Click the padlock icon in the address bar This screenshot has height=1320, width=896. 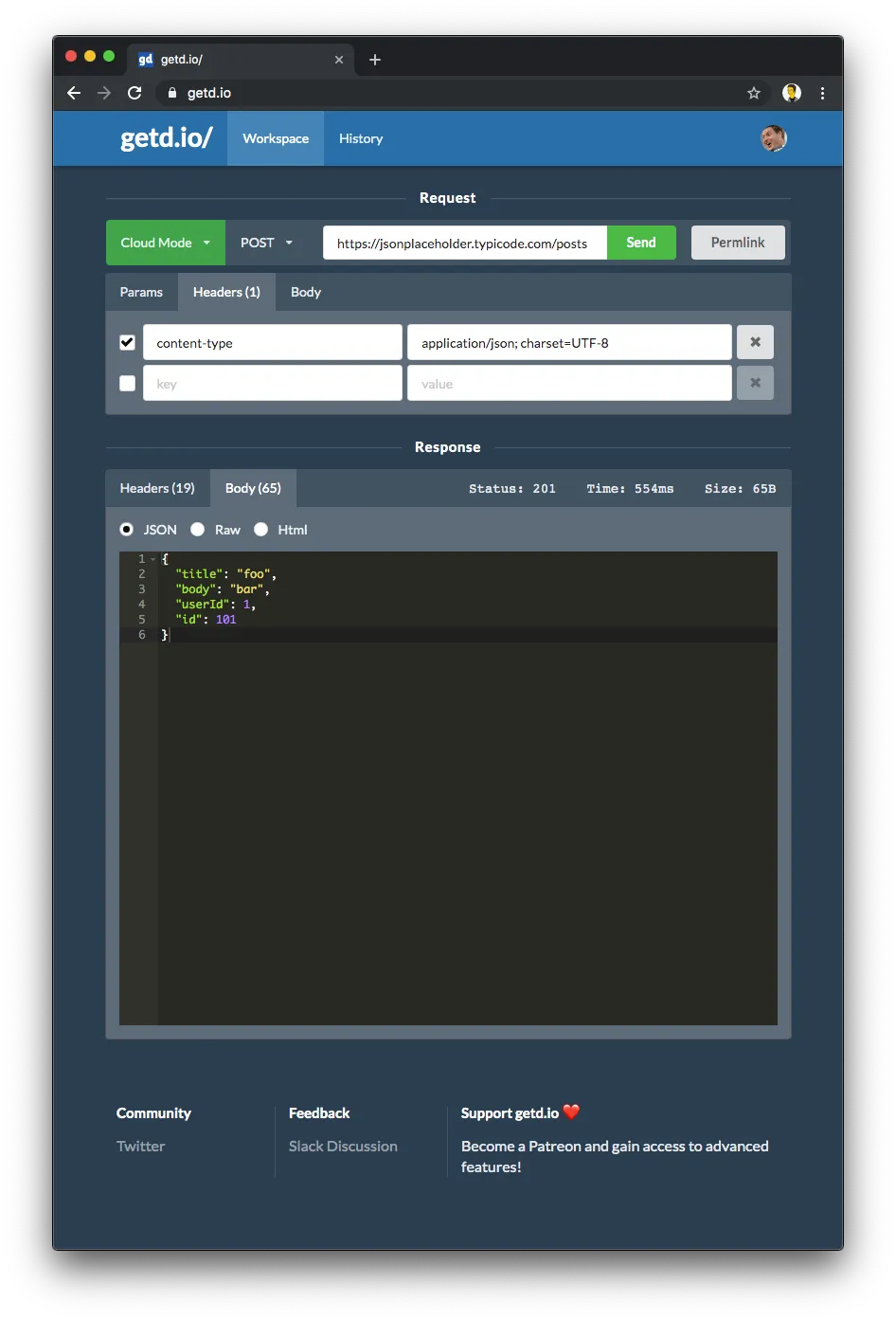171,93
